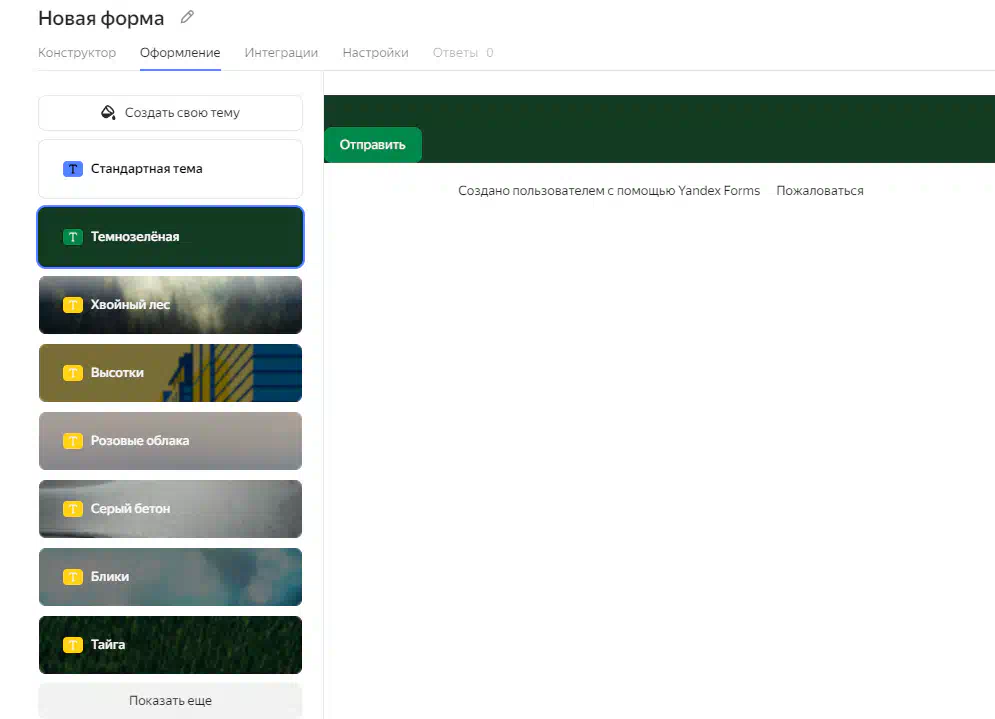This screenshot has width=995, height=719.
Task: Select the Темнозелёная theme card
Action: (x=170, y=237)
